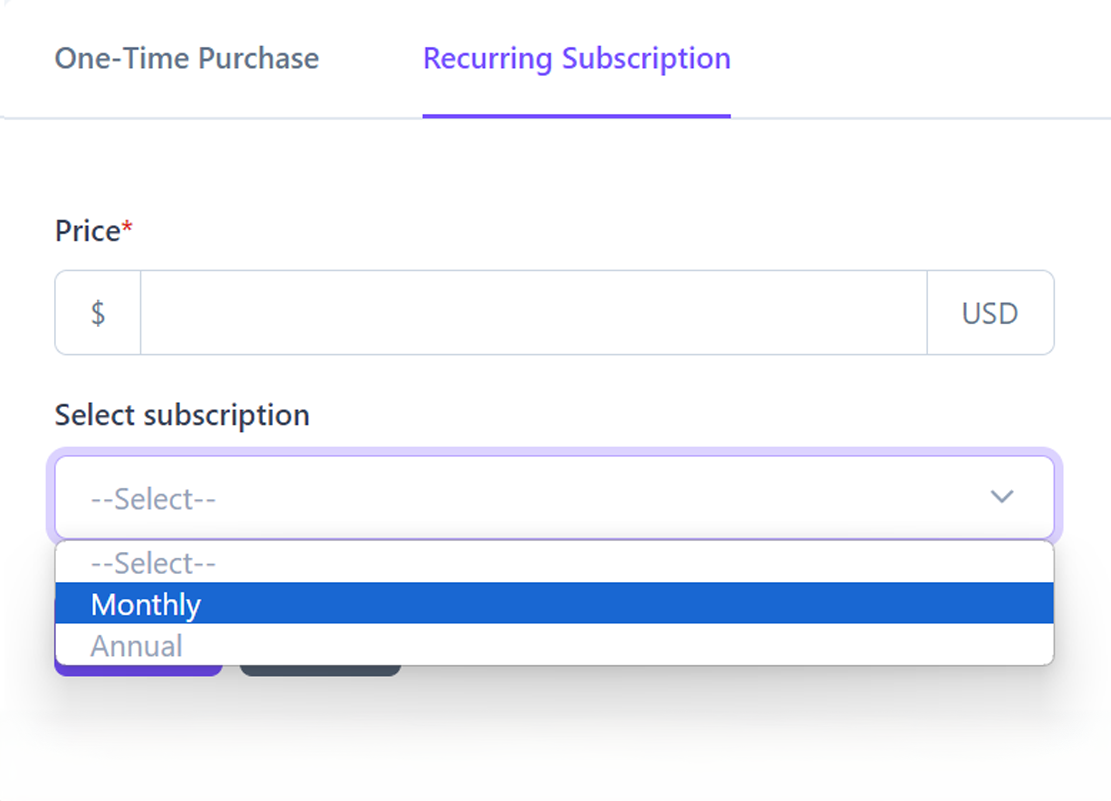The image size is (1111, 801).
Task: Select the Recurring Subscription tab
Action: (576, 59)
